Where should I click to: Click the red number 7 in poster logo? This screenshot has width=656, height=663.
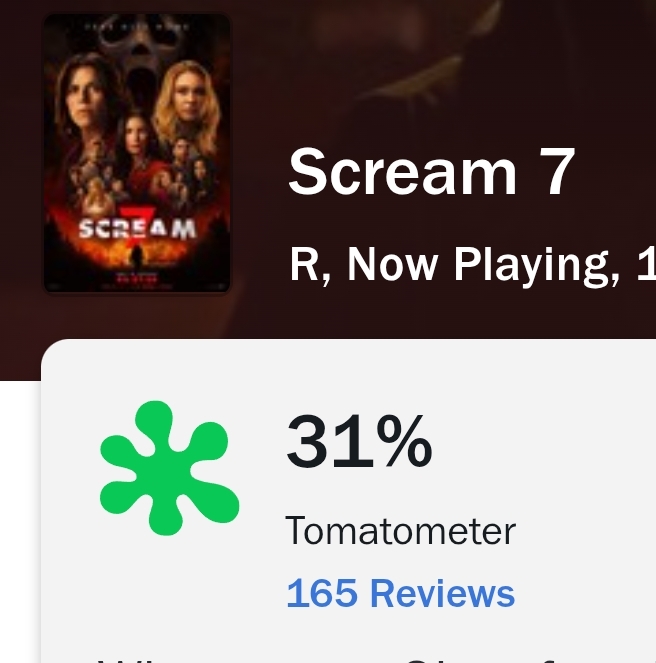point(139,217)
